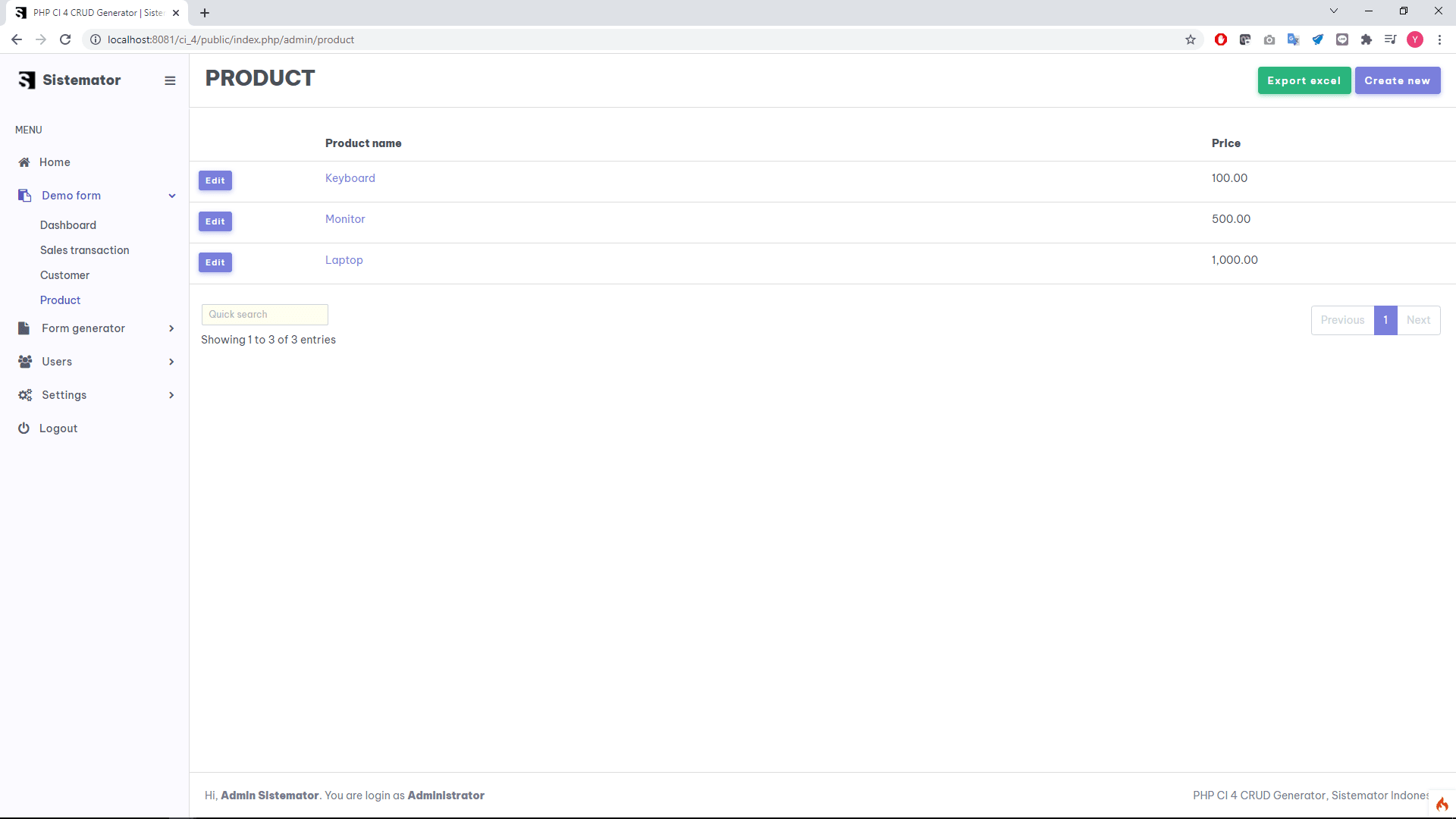Click the Demo form clipboard icon
This screenshot has width=1456, height=819.
tap(24, 196)
